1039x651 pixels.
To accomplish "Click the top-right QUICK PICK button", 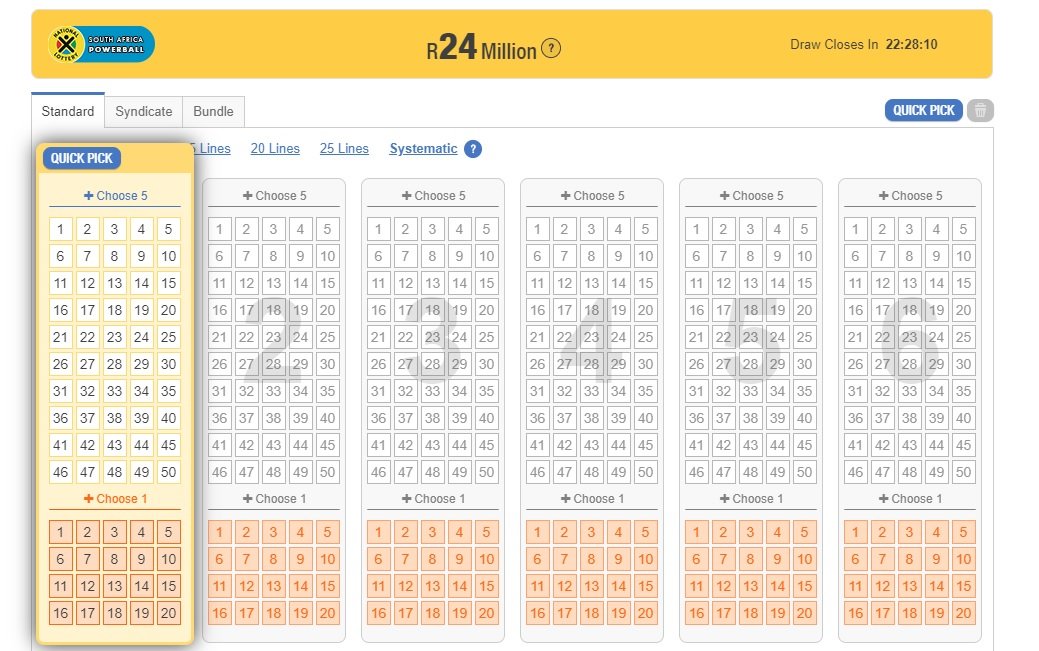I will pyautogui.click(x=923, y=110).
